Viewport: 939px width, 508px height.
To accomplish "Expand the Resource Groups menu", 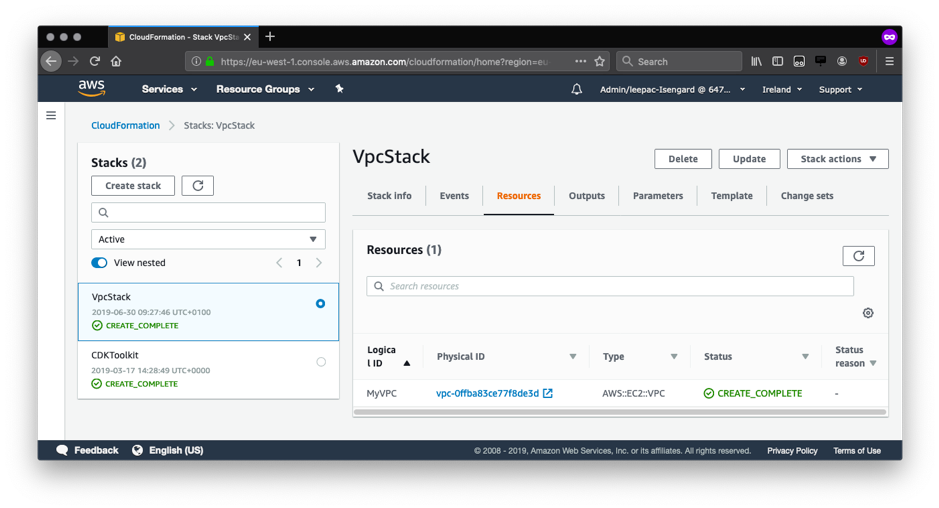I will pyautogui.click(x=265, y=89).
